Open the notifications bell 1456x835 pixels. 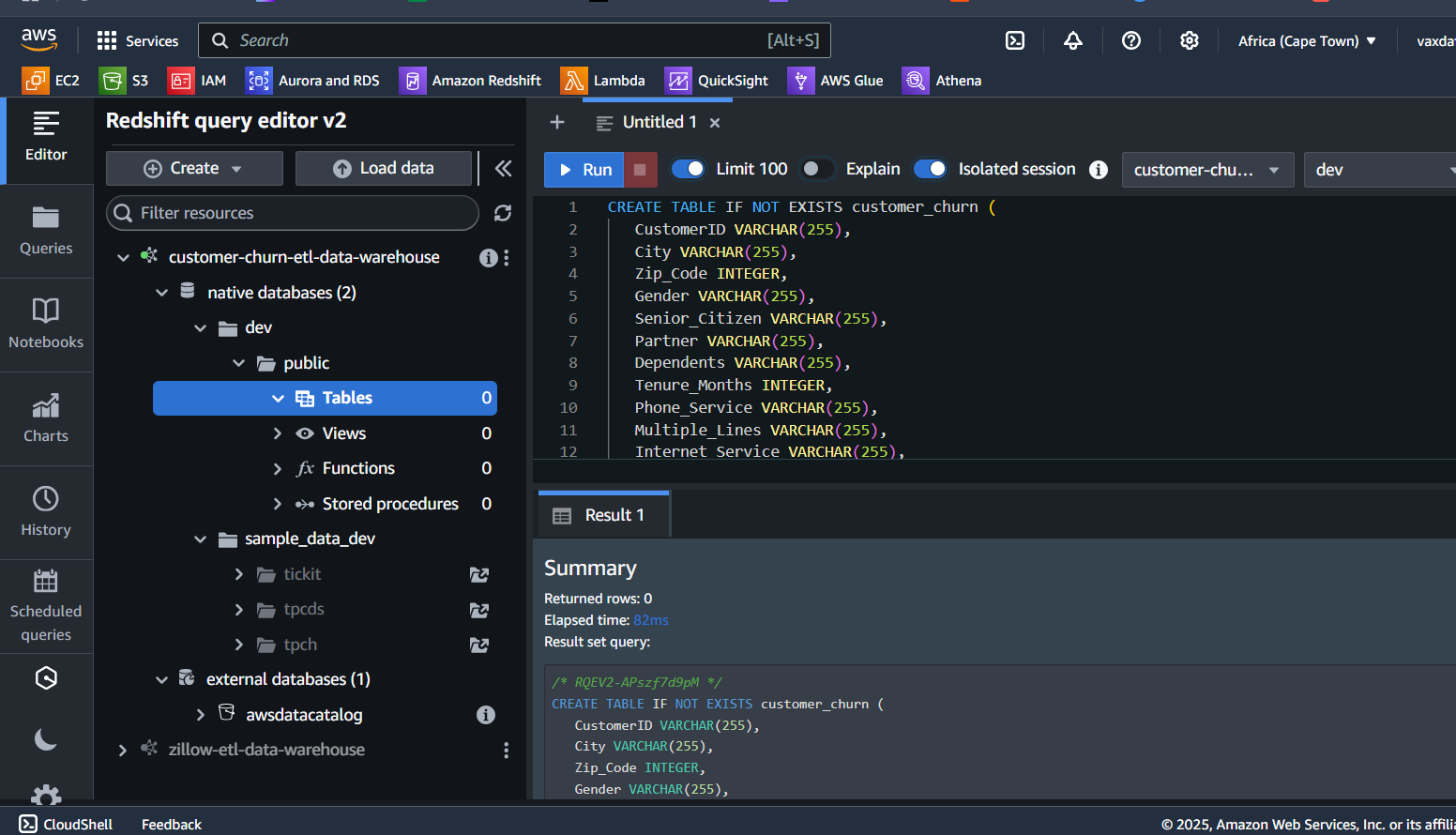[x=1073, y=40]
